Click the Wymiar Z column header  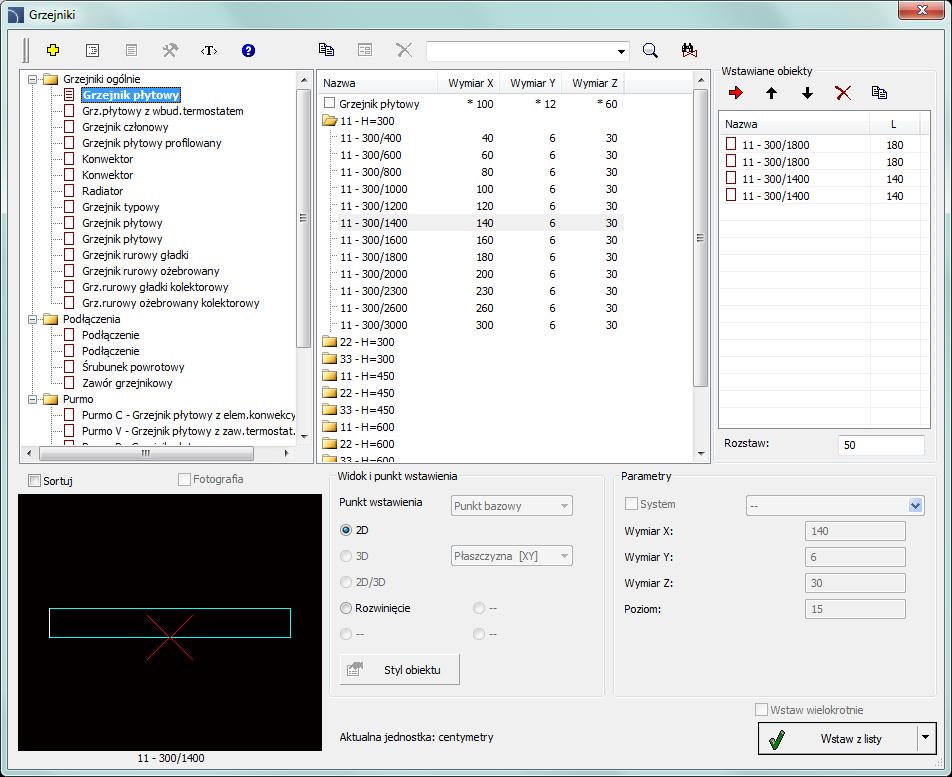pyautogui.click(x=593, y=83)
